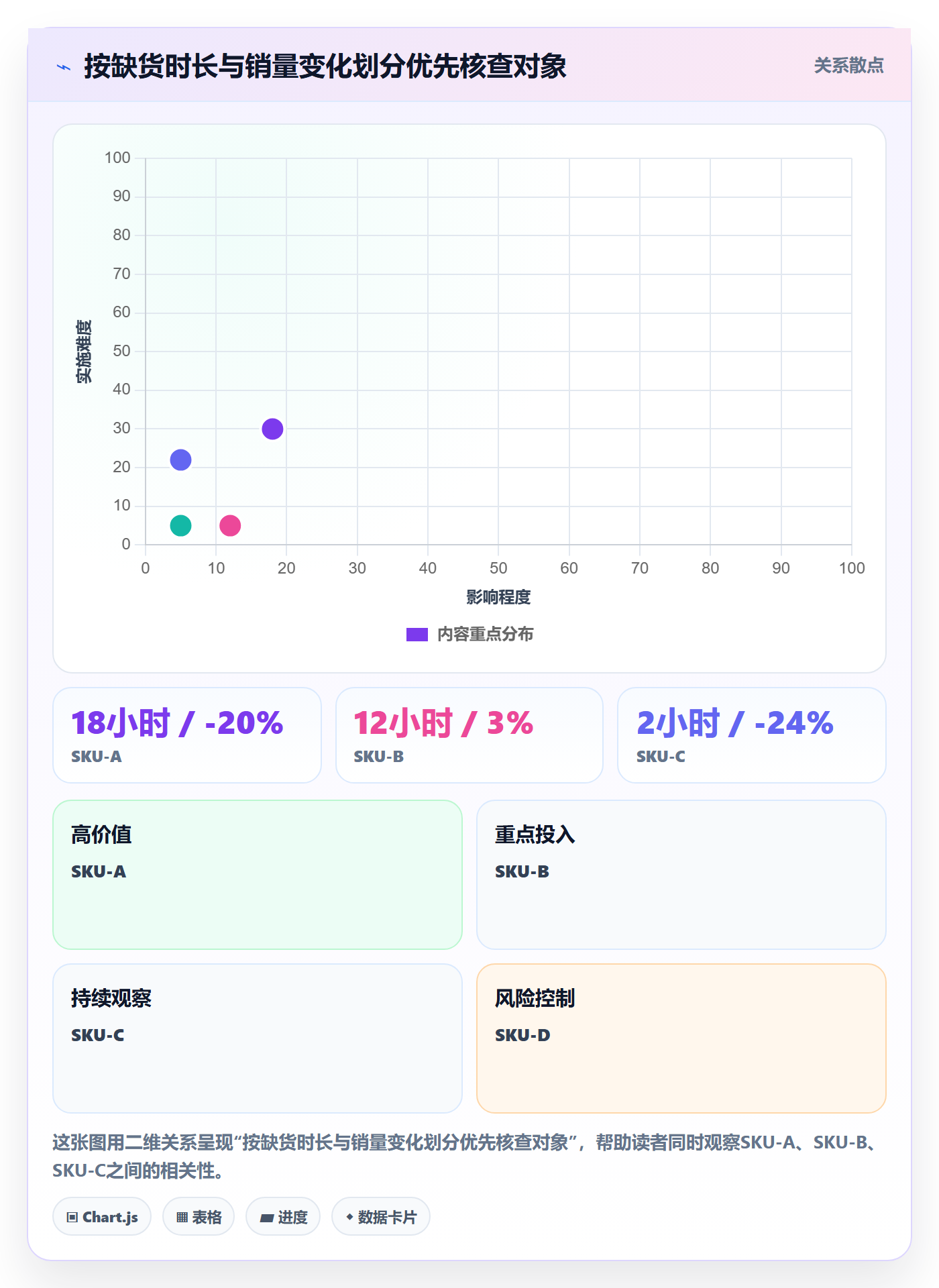Click the x-axis tick label 50
Image resolution: width=939 pixels, height=1288 pixels.
coord(498,568)
